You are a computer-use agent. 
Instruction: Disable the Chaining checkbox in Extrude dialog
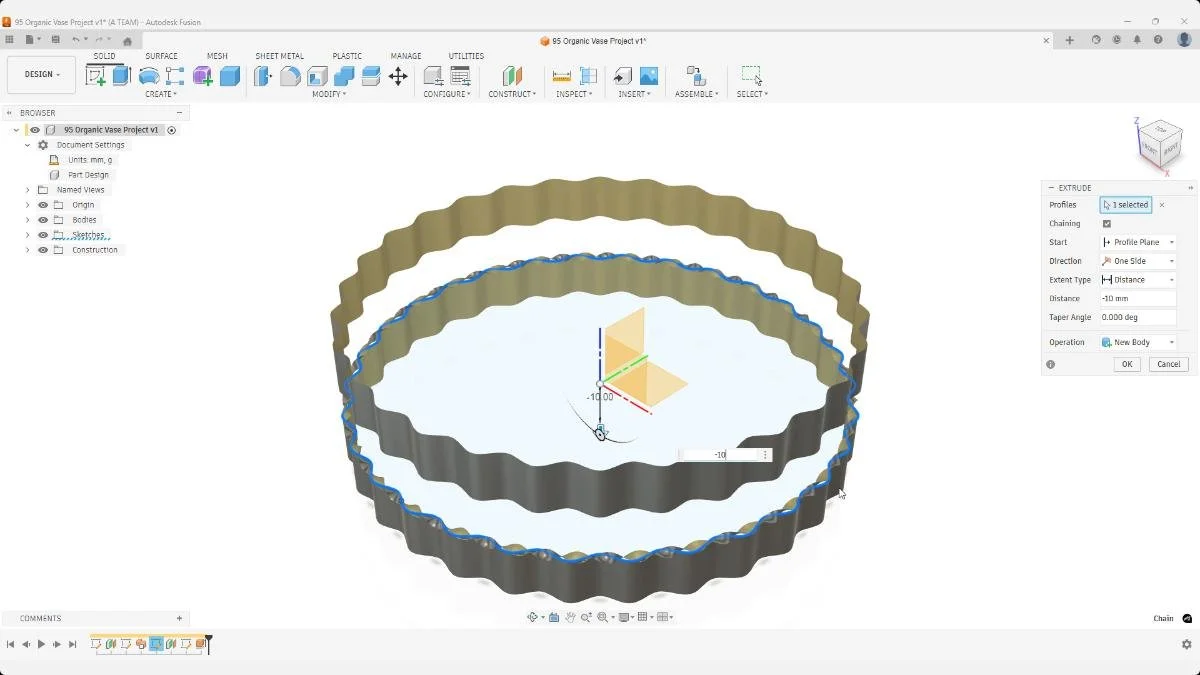tap(1106, 223)
